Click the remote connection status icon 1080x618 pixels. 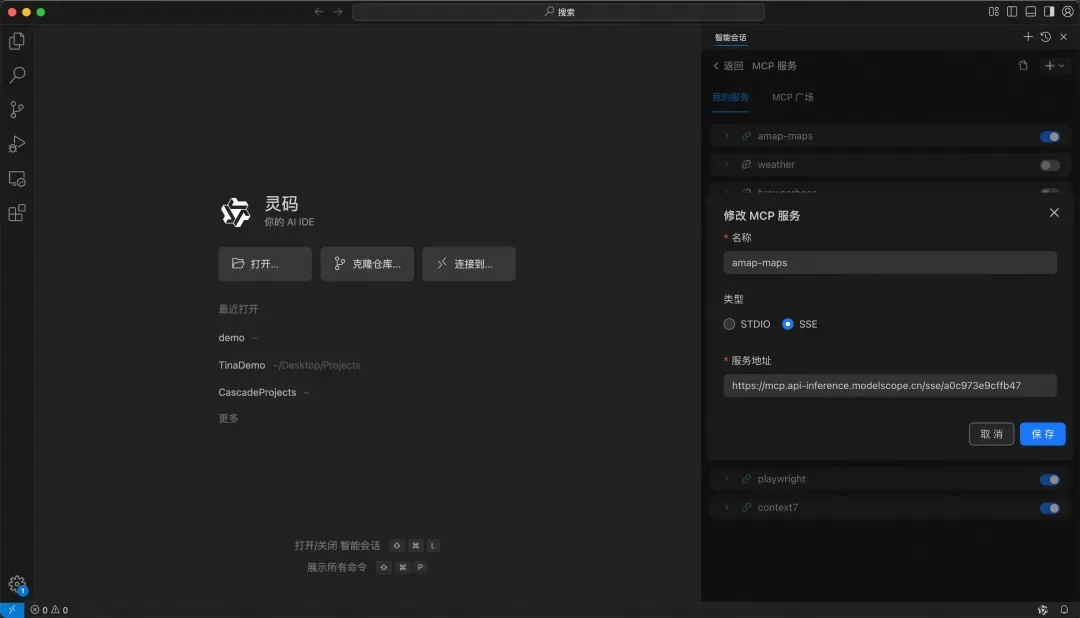(x=12, y=610)
